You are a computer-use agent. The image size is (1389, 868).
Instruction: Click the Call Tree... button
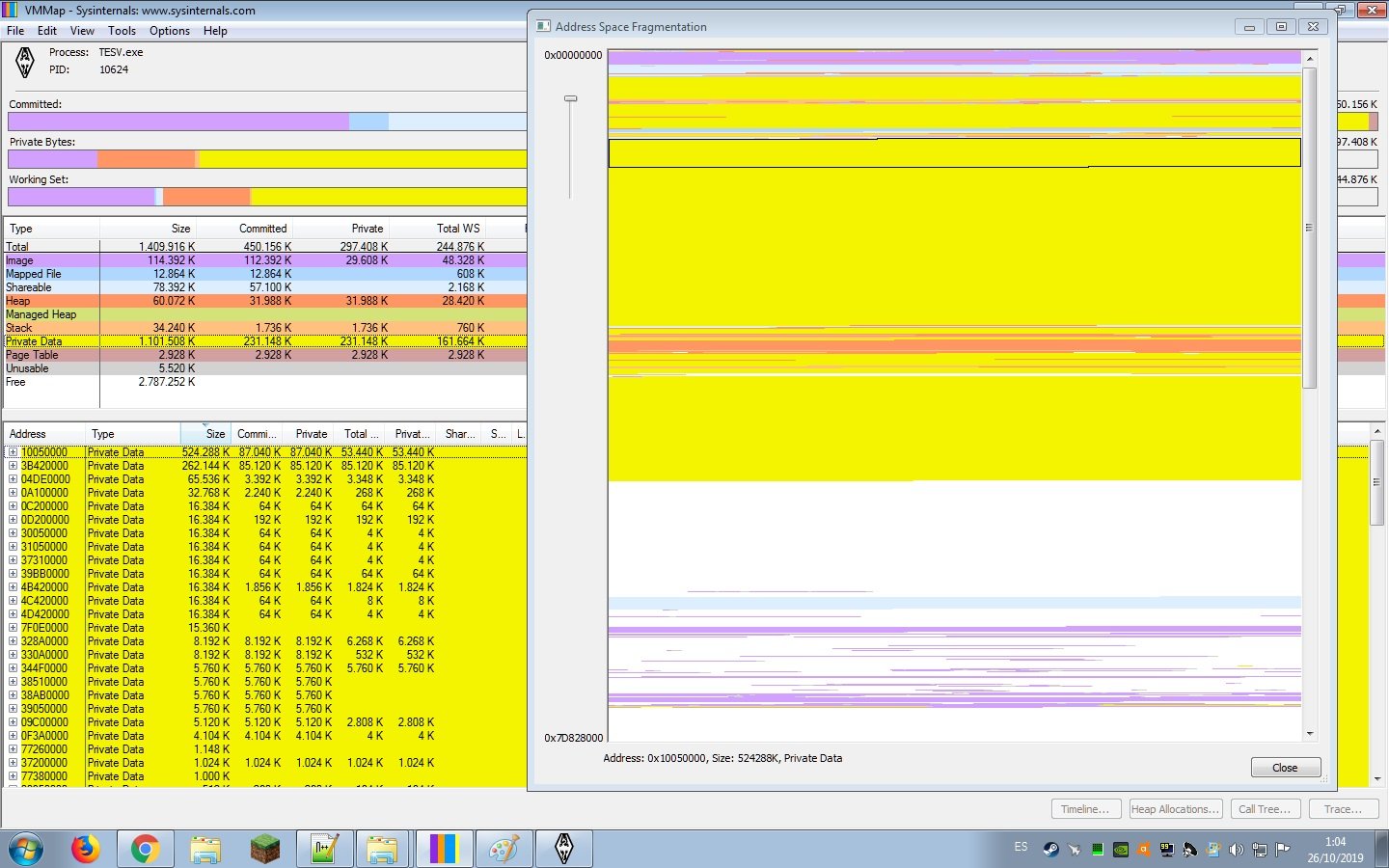click(x=1265, y=809)
